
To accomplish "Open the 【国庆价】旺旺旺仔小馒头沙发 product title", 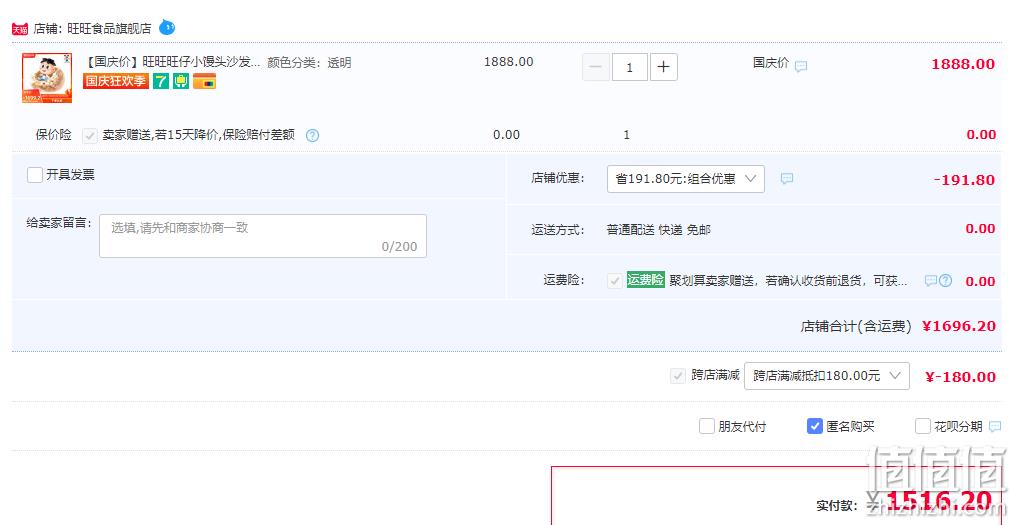I will click(x=172, y=62).
